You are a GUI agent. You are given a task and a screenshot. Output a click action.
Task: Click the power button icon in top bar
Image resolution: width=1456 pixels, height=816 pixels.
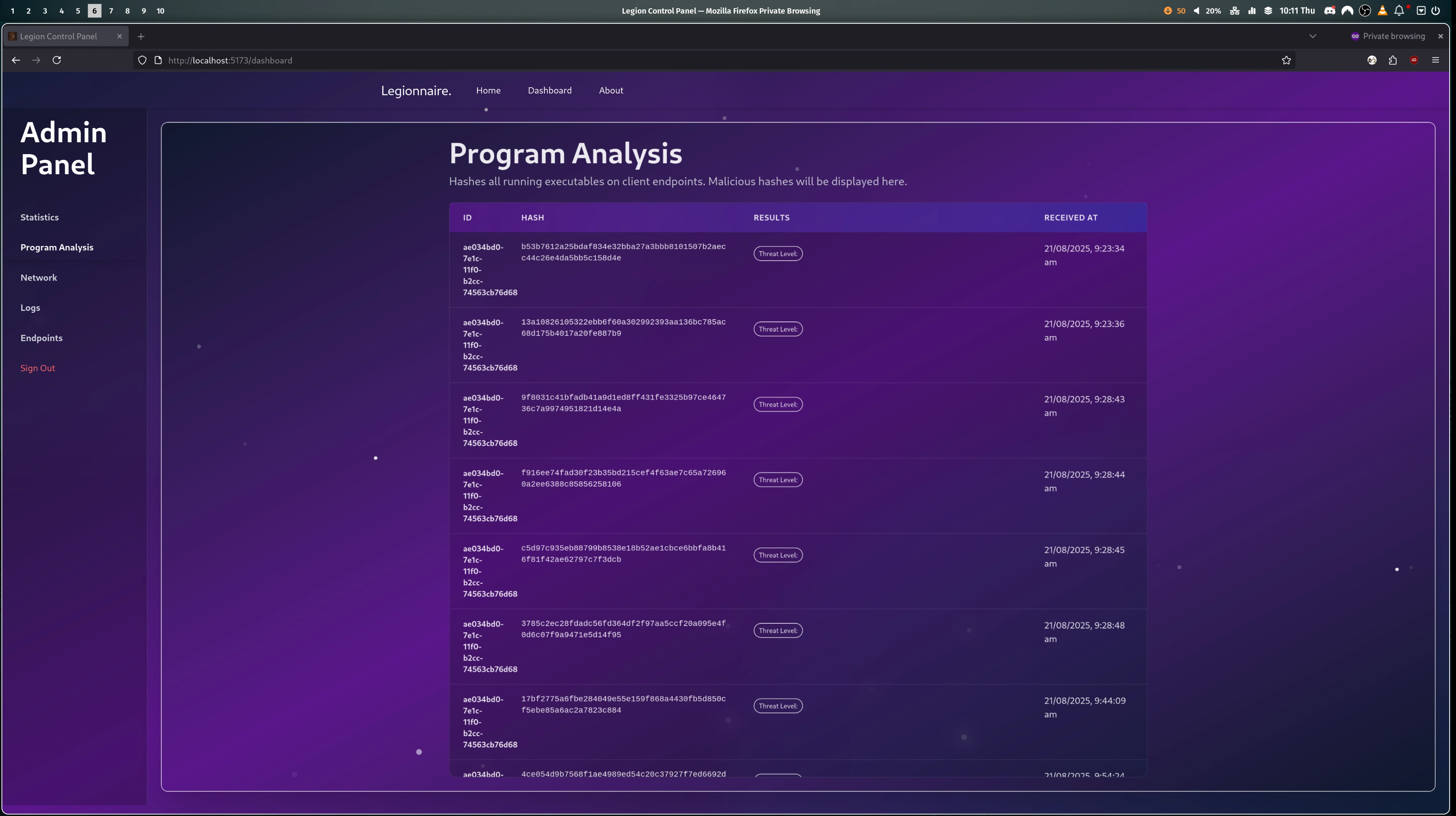[1436, 11]
